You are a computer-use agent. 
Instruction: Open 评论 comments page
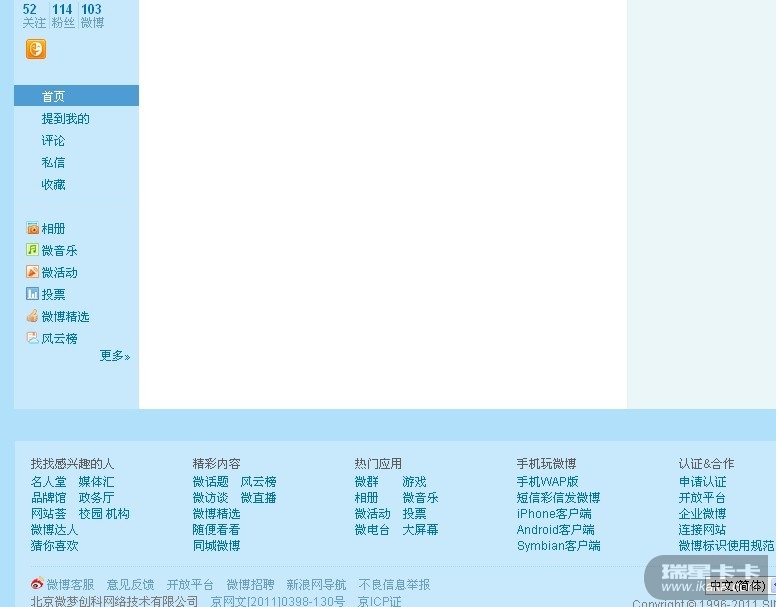pos(53,140)
